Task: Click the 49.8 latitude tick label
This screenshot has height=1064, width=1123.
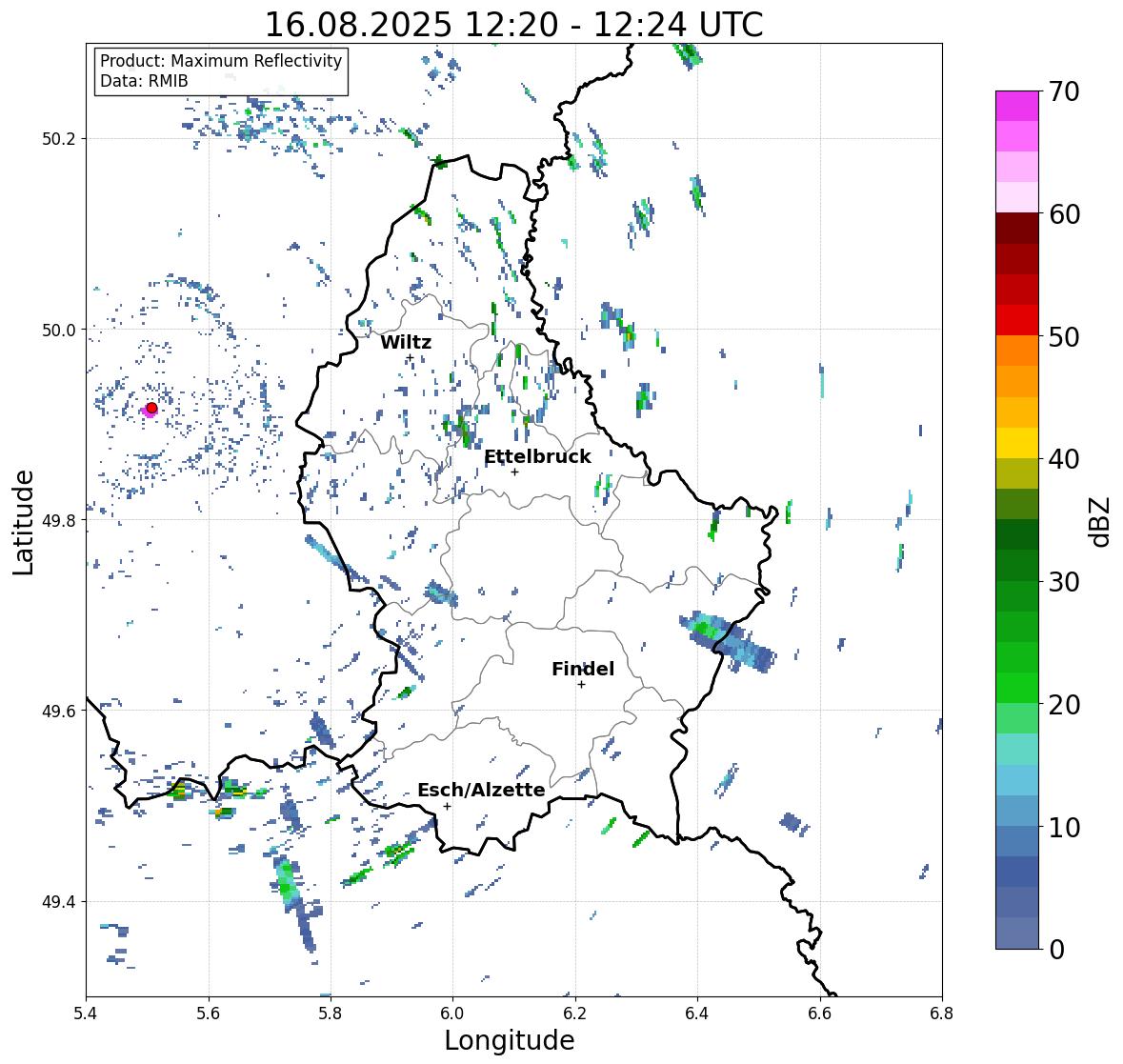Action: [59, 520]
